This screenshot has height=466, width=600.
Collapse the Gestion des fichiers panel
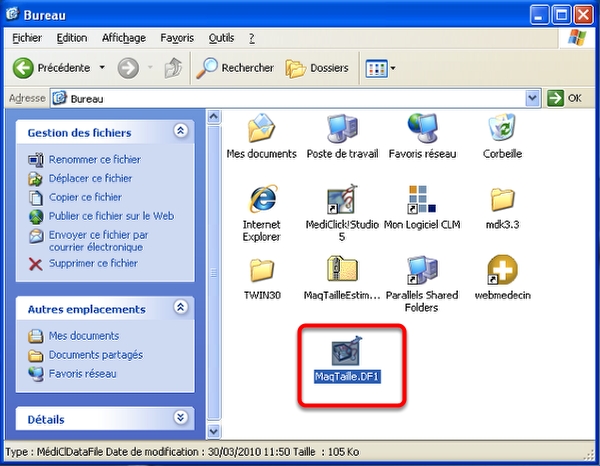tap(180, 131)
